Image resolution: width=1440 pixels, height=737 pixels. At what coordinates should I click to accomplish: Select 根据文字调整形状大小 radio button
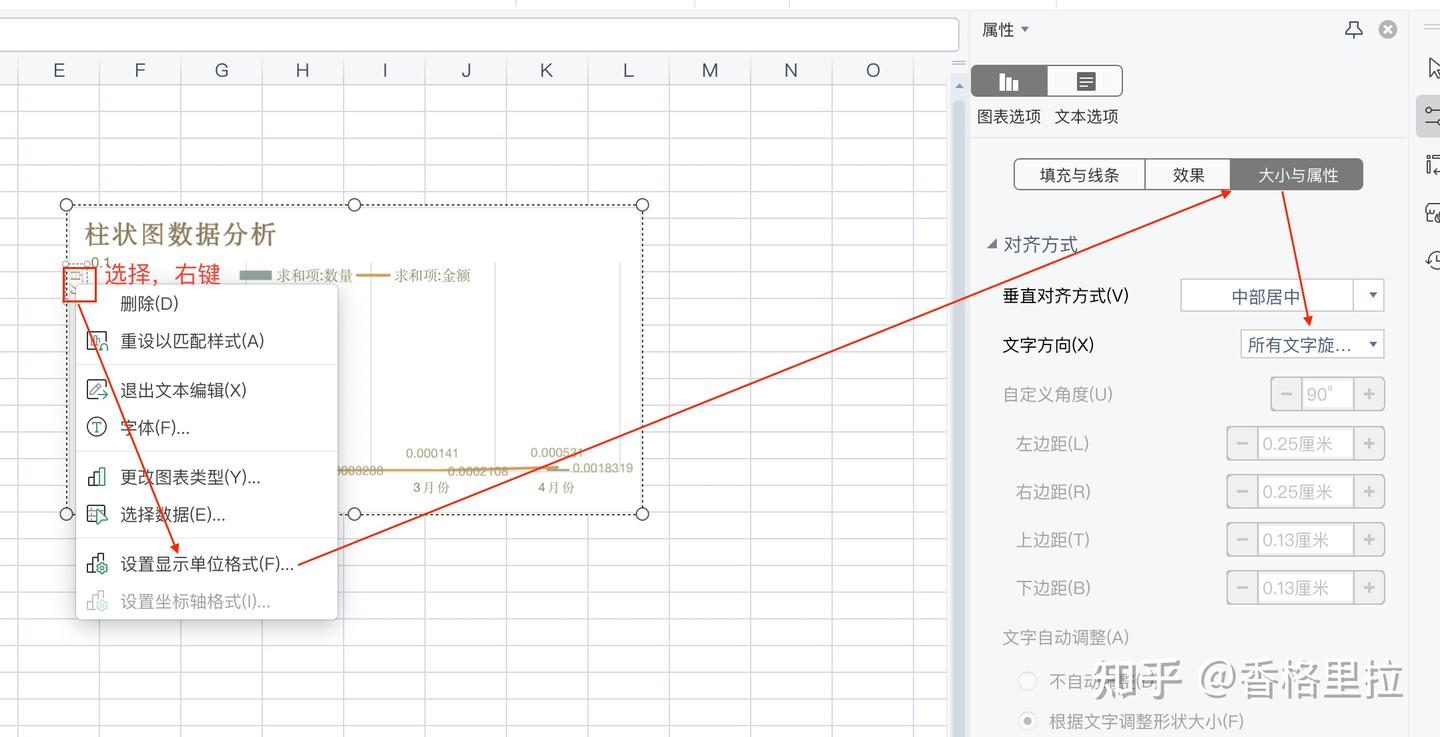[x=1027, y=720]
